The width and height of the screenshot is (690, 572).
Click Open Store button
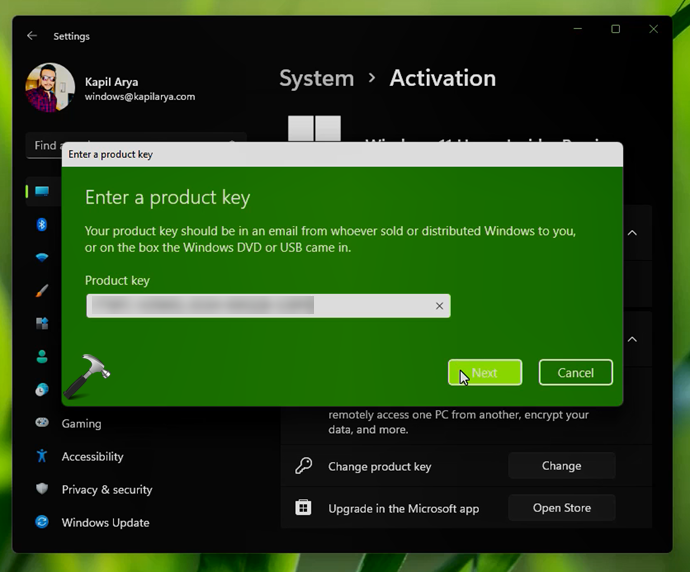(561, 508)
